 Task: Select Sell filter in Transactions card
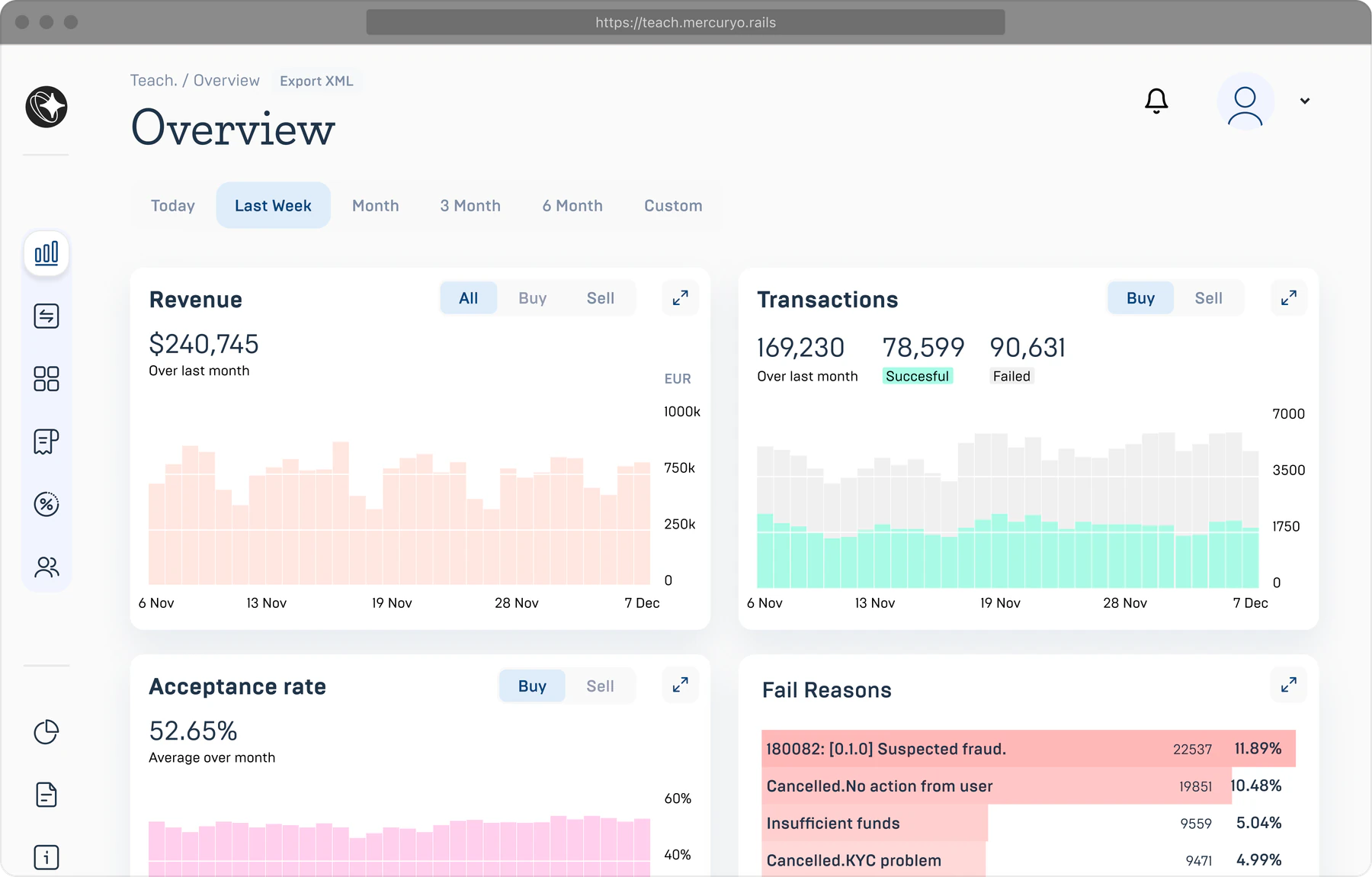1209,298
